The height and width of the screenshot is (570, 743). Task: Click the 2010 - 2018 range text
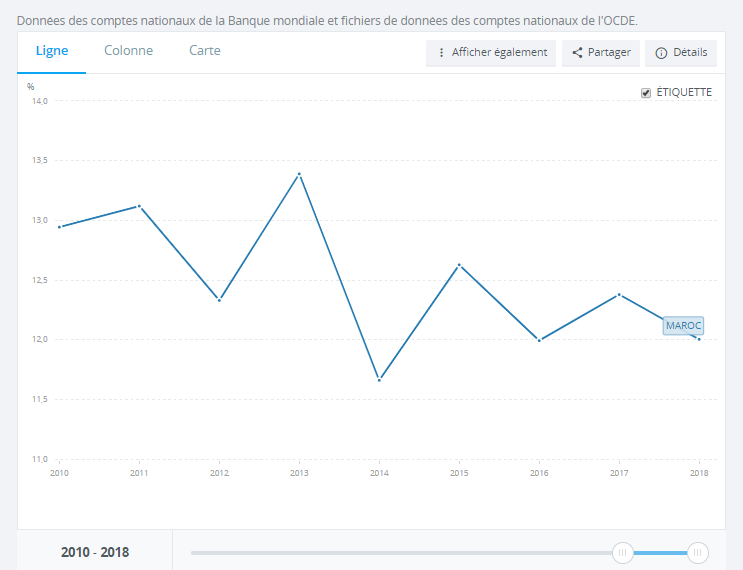[x=95, y=552]
